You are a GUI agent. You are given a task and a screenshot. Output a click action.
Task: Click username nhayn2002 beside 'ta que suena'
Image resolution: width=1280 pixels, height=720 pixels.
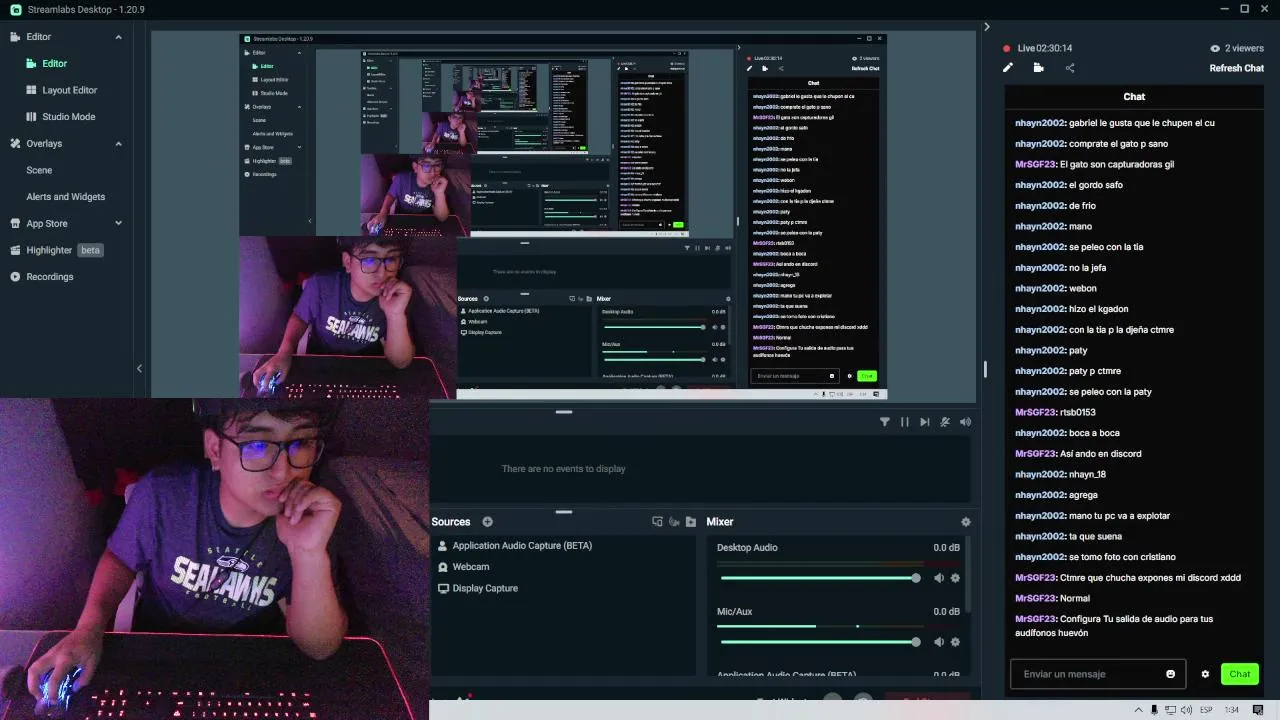point(1040,536)
